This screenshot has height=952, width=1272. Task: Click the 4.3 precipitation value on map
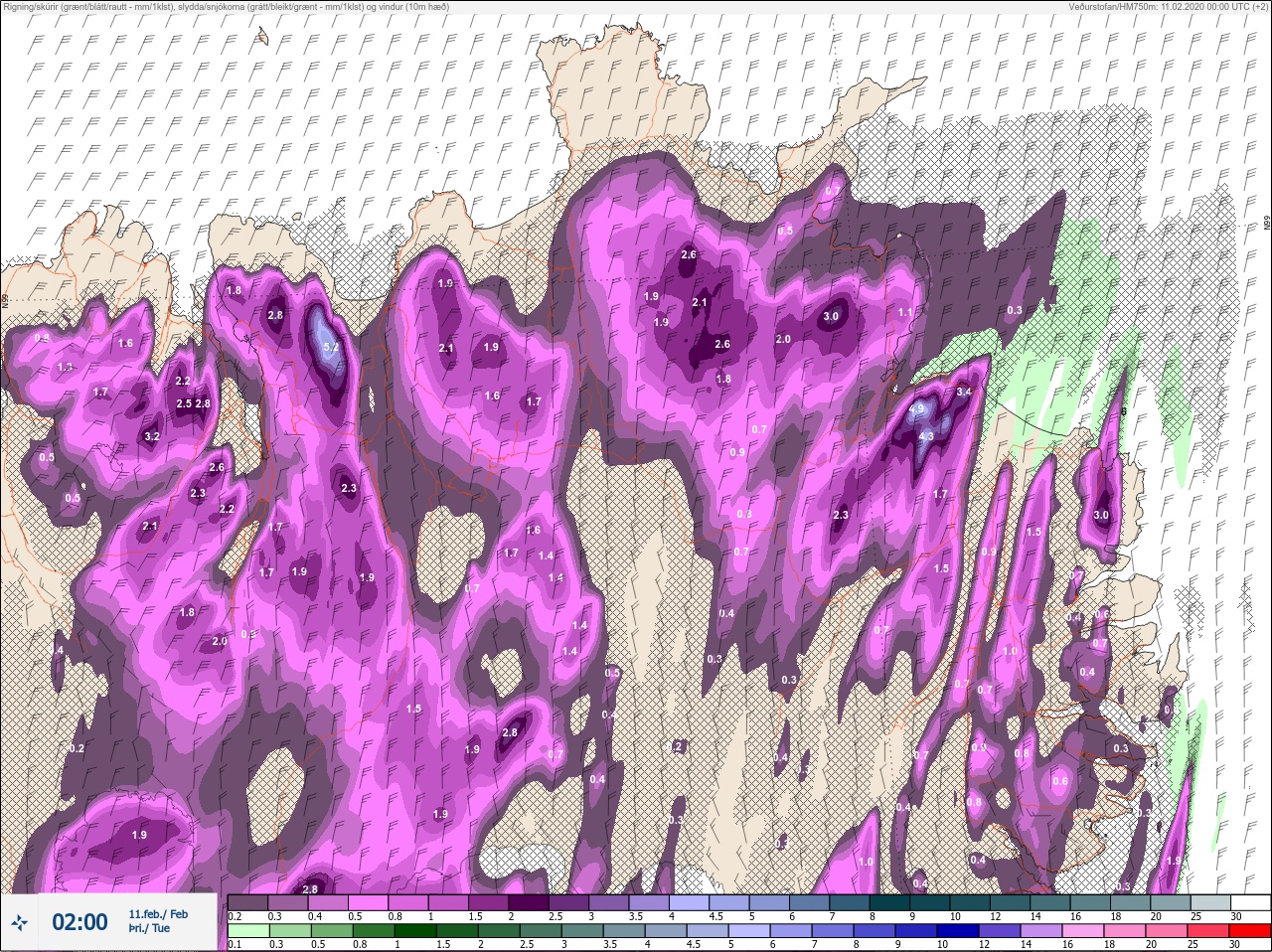click(926, 436)
